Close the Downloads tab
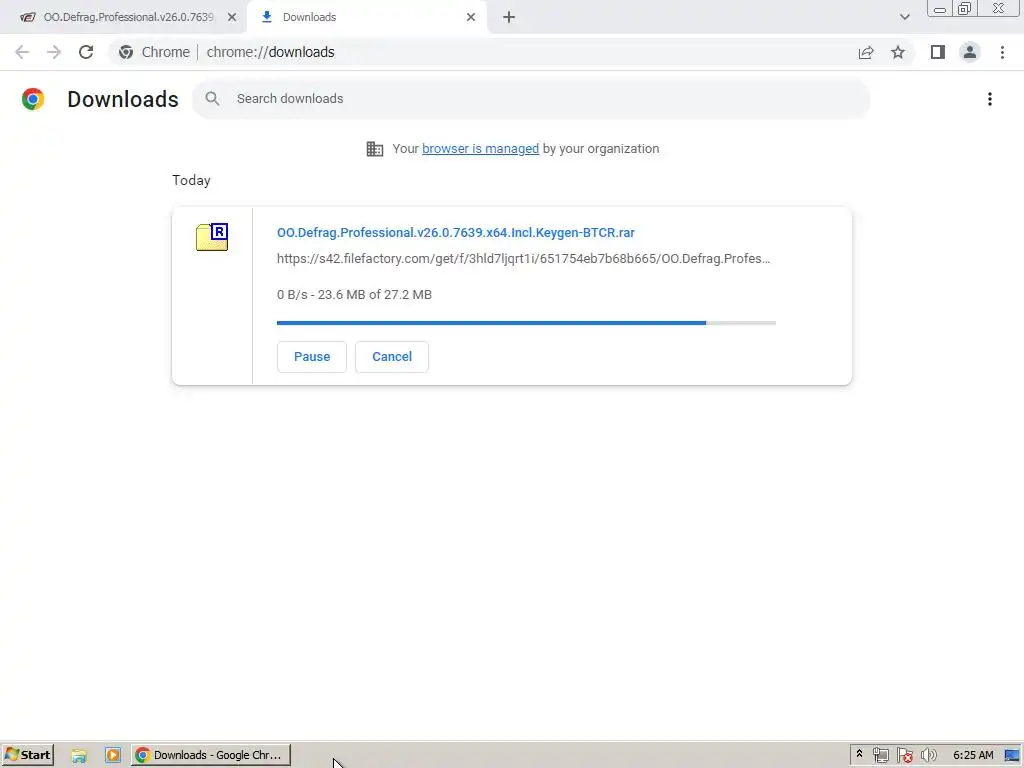 click(x=471, y=17)
